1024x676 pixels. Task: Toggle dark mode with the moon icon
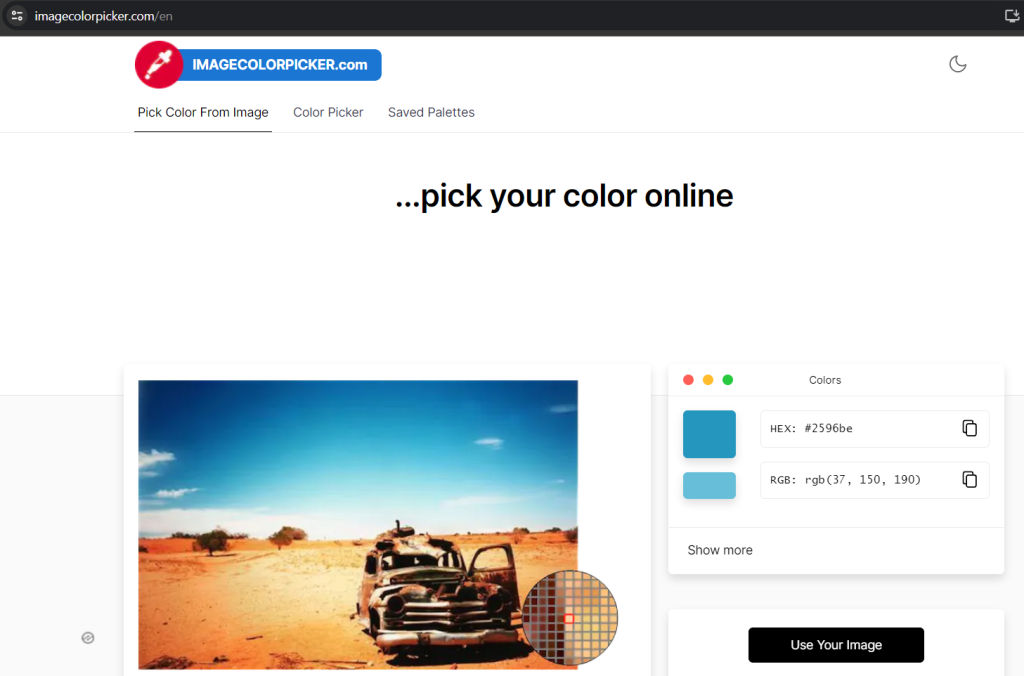click(x=957, y=64)
